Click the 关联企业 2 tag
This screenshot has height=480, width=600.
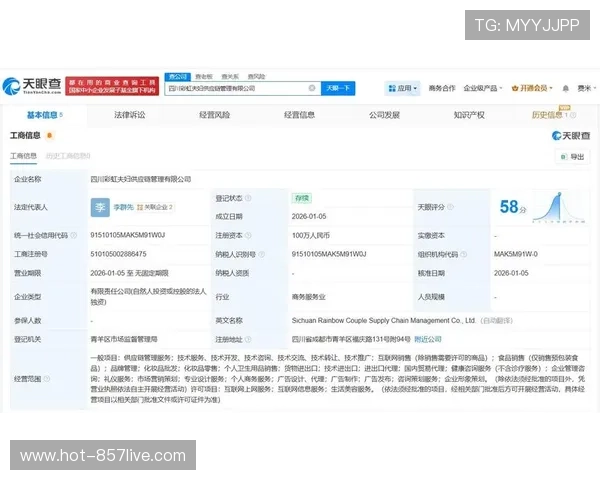coord(155,207)
